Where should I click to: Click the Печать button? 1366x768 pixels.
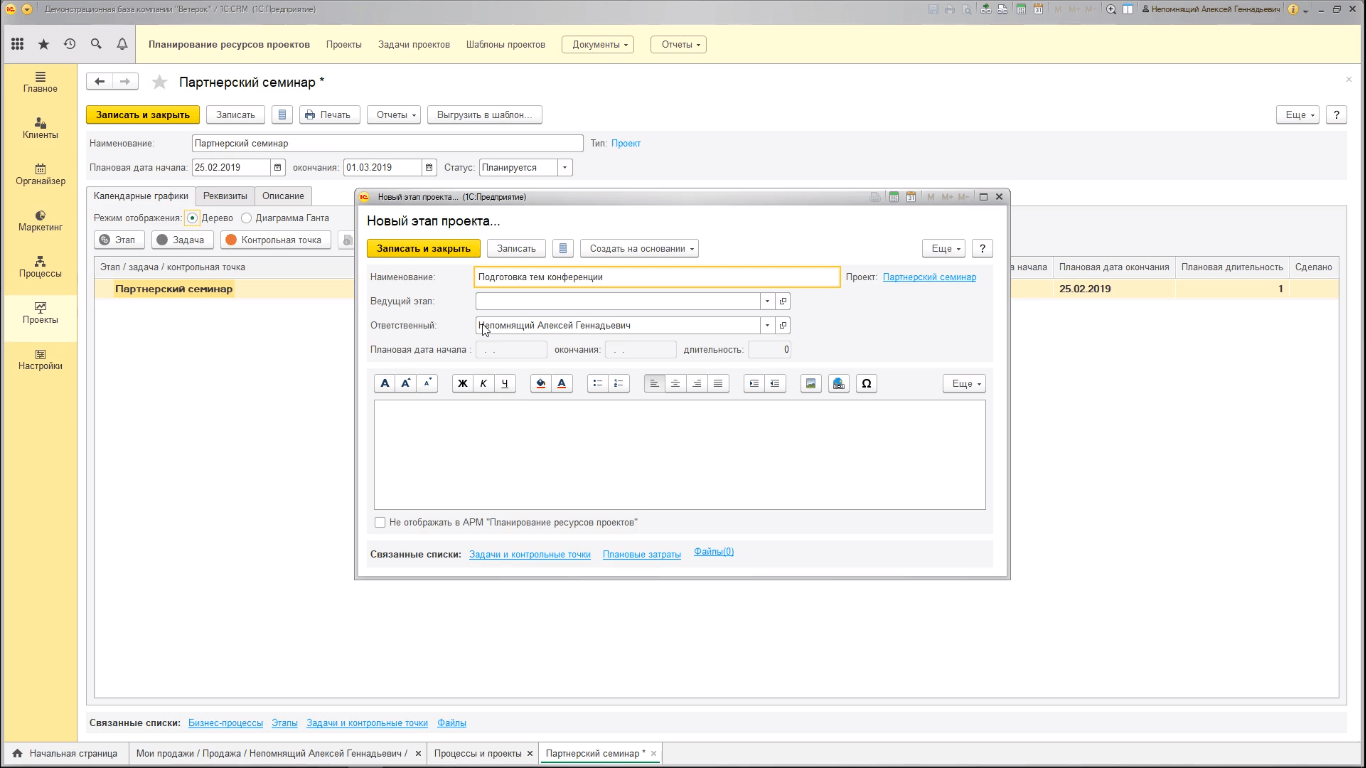[x=330, y=114]
